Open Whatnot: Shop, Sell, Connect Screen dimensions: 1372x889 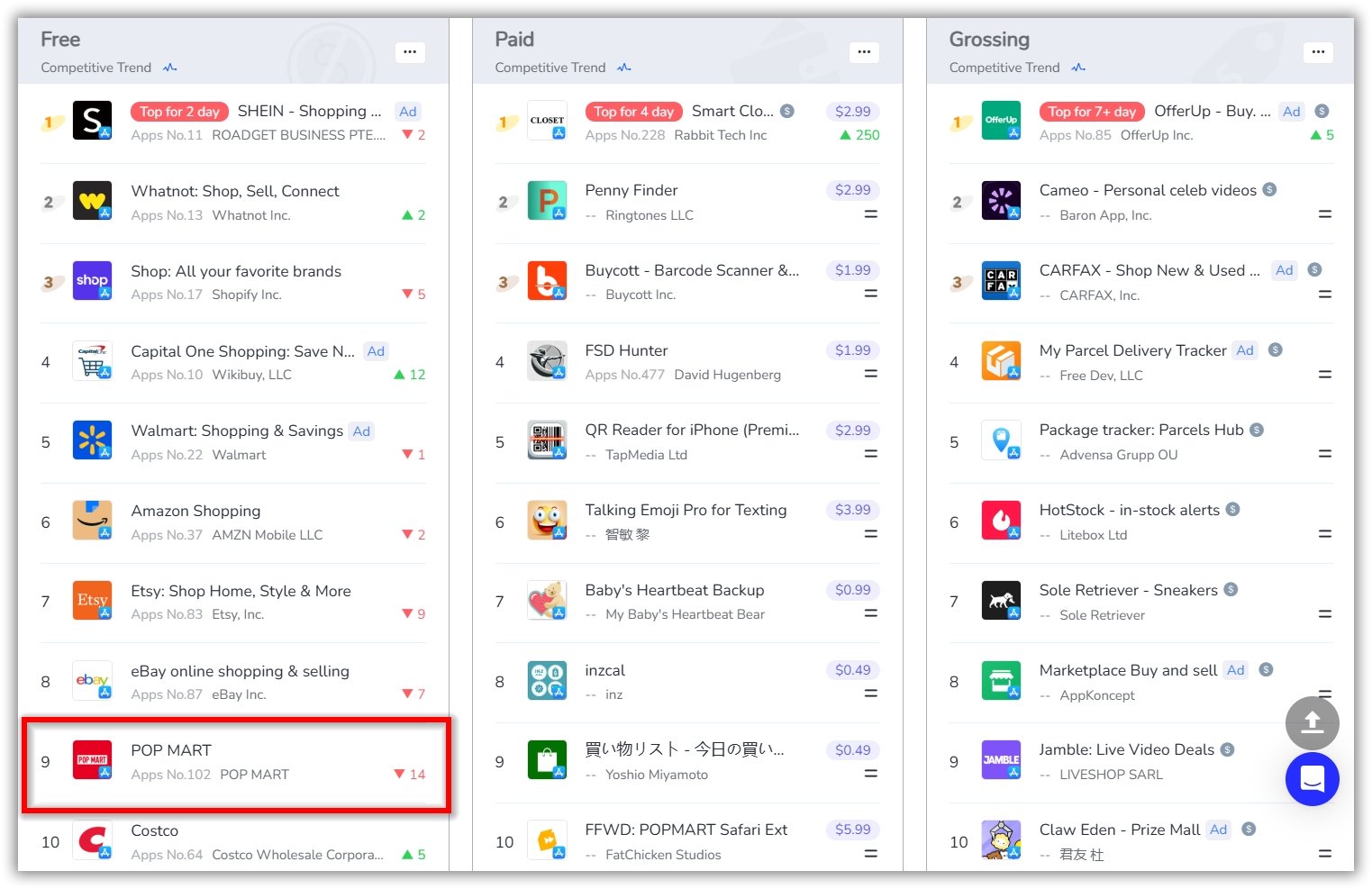point(235,191)
